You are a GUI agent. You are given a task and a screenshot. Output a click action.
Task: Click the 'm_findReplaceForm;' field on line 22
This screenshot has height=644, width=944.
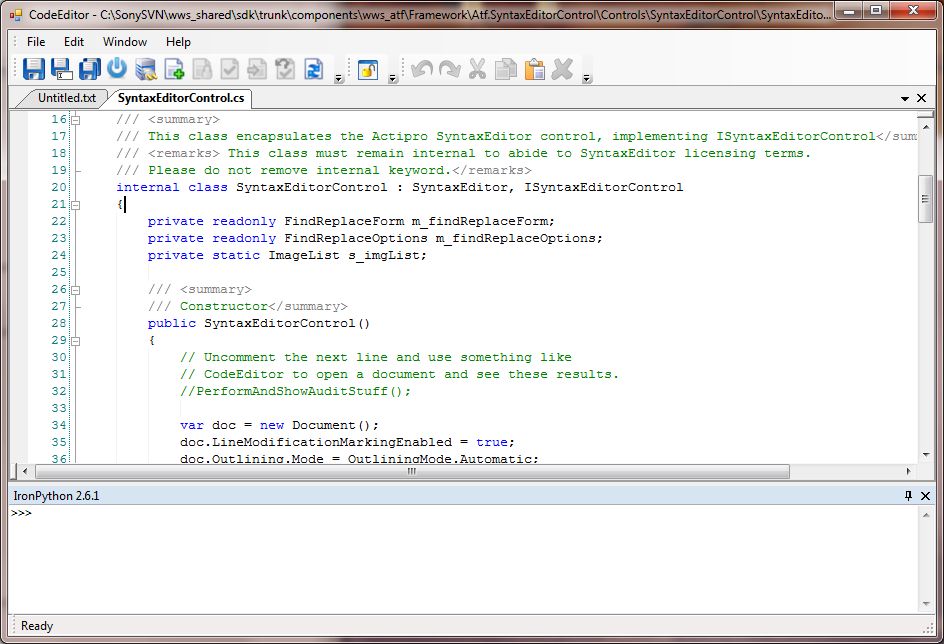[483, 221]
